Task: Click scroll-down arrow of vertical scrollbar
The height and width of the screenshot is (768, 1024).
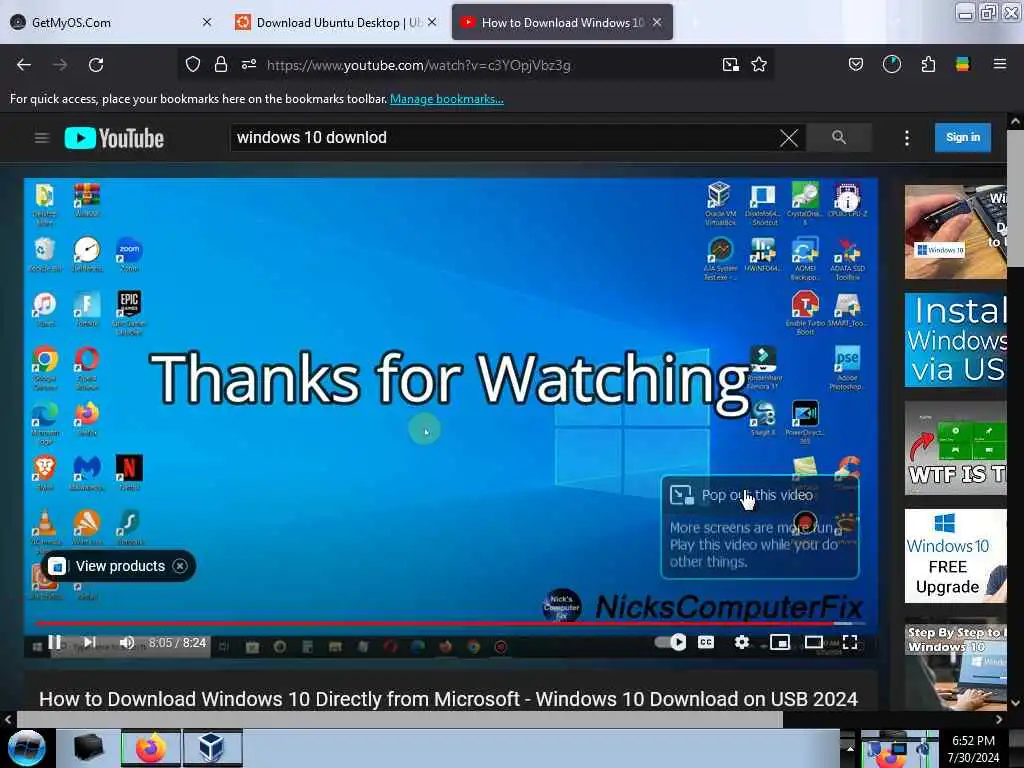Action: 1015,703
